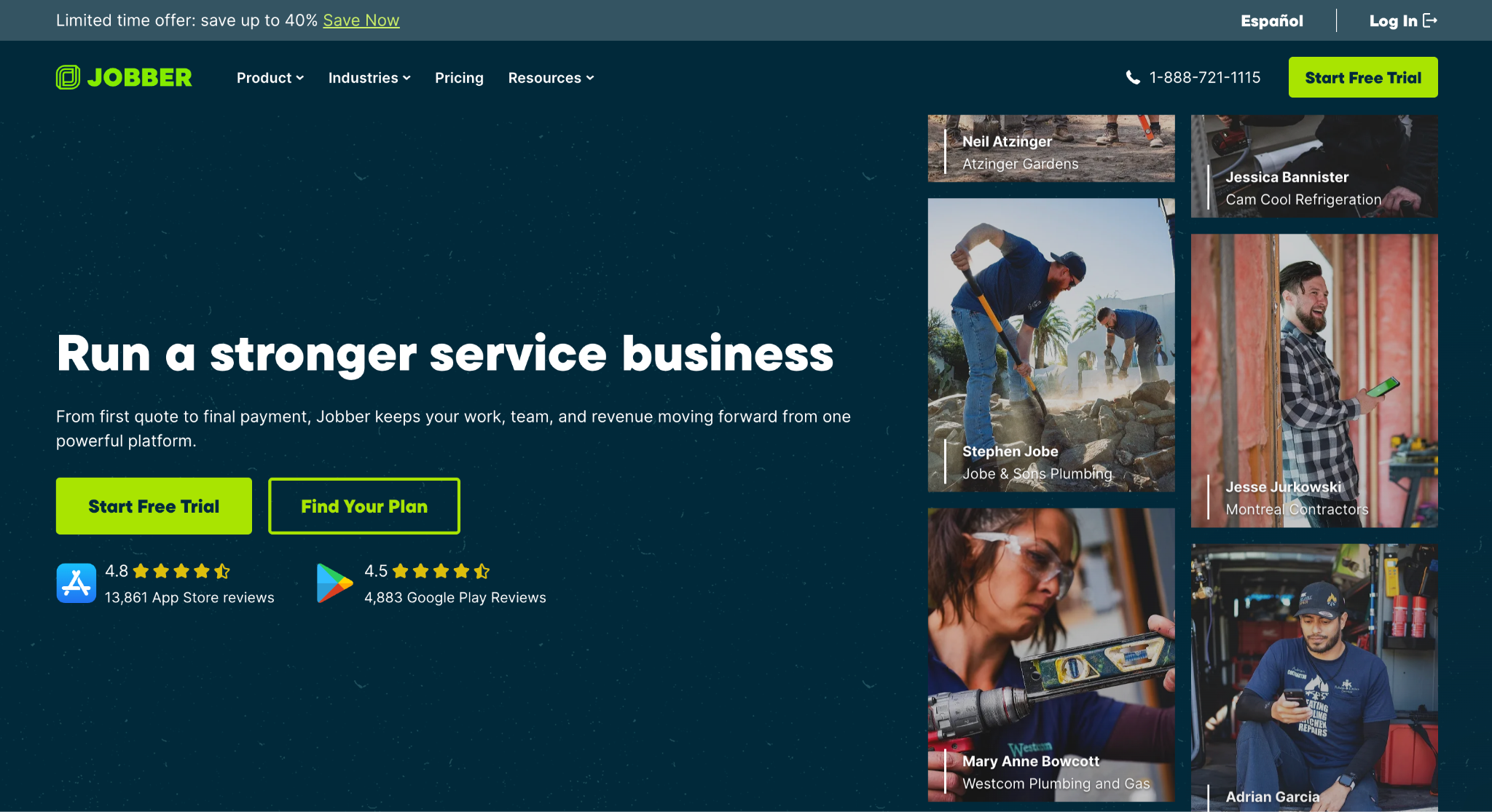Click the Limited time offer banner text

(187, 20)
